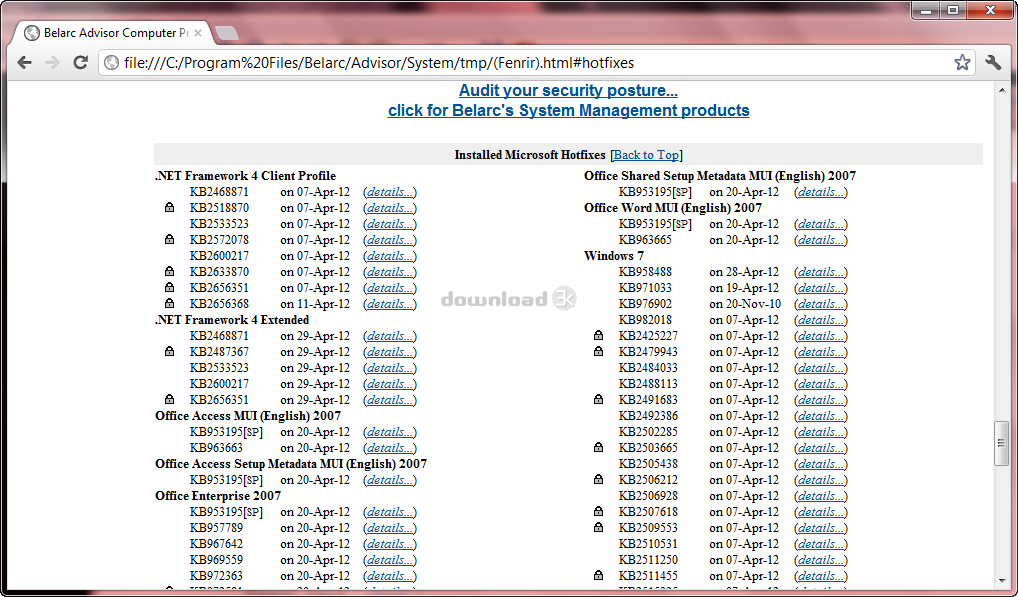Go back with the browser back arrow

click(25, 62)
